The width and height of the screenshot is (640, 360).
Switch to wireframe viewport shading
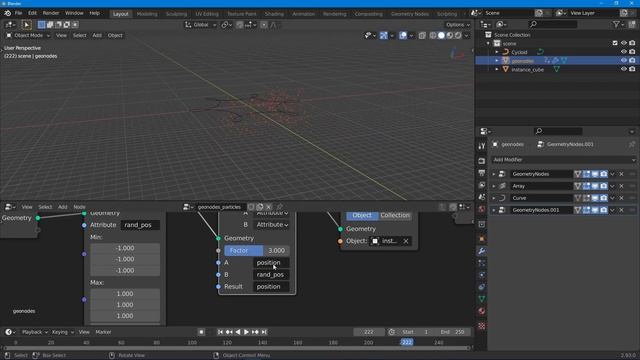pyautogui.click(x=433, y=36)
